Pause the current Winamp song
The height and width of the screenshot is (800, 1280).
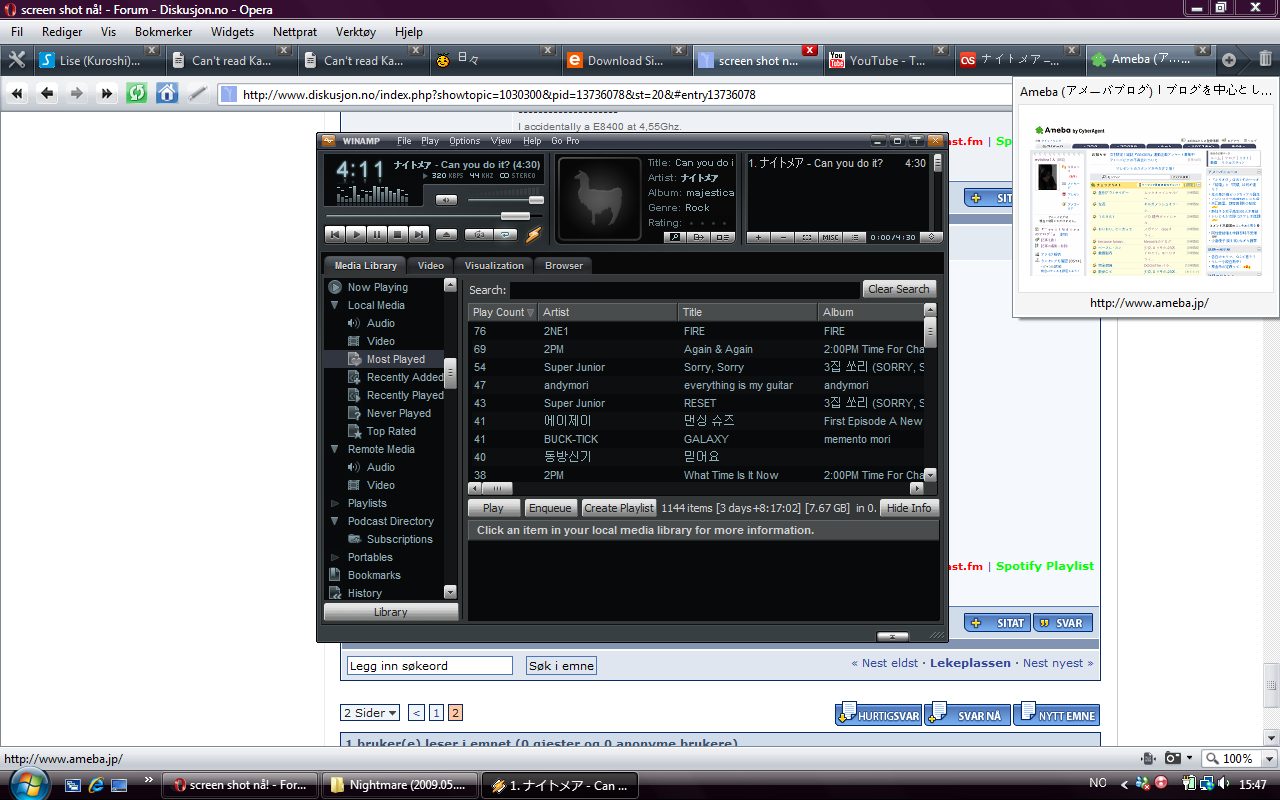(377, 234)
